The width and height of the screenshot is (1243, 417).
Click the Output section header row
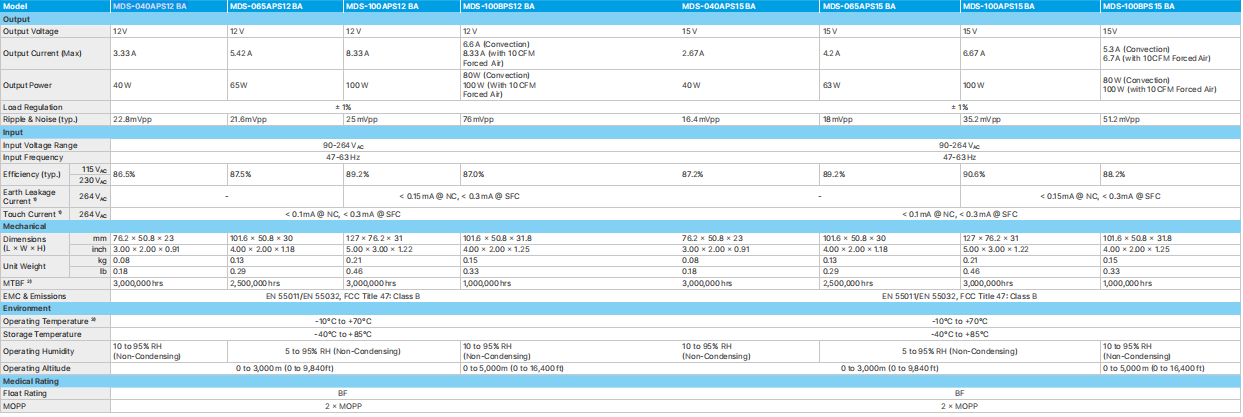pos(17,19)
